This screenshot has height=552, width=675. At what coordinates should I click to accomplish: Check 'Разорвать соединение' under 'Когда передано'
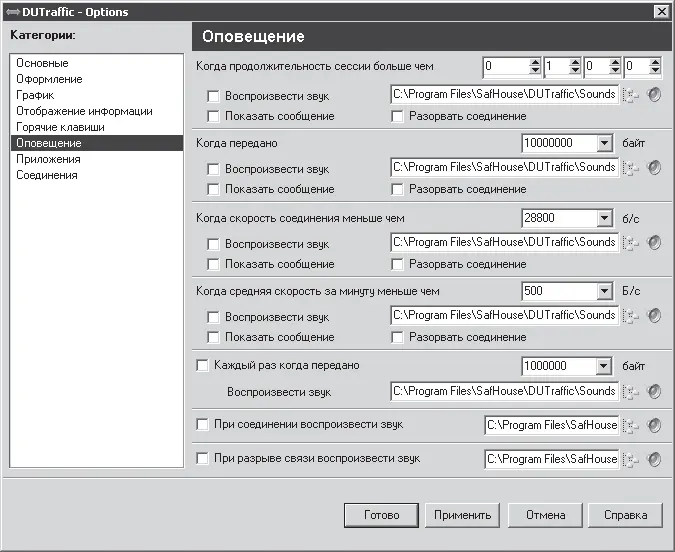397,189
